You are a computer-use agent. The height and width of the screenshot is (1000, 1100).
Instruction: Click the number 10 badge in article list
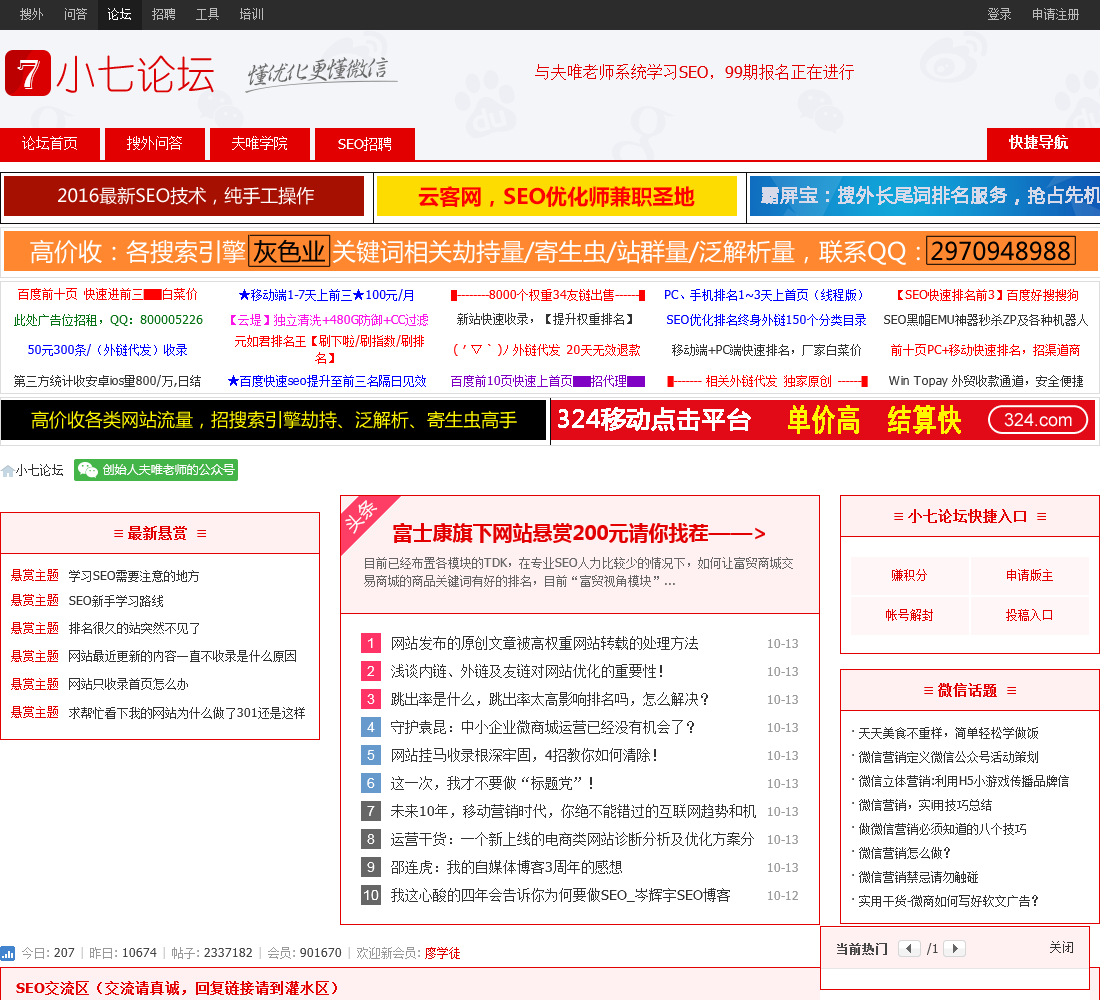click(371, 895)
